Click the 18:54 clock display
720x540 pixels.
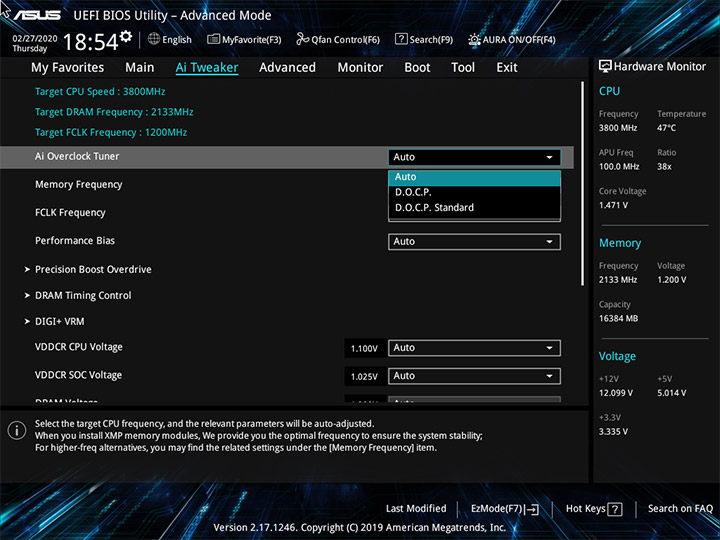90,42
